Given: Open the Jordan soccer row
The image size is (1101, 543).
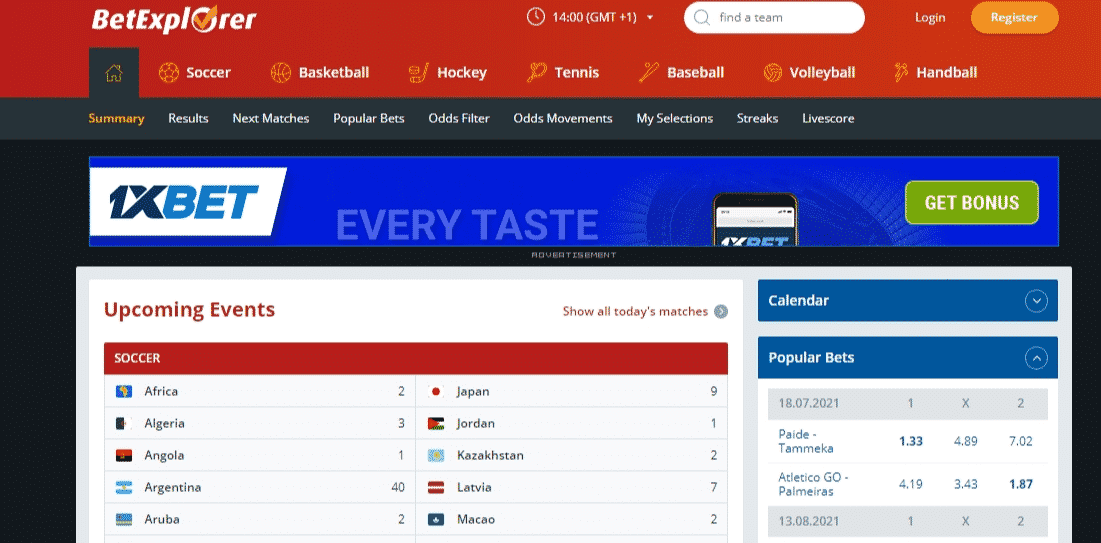Looking at the screenshot, I should (x=572, y=424).
